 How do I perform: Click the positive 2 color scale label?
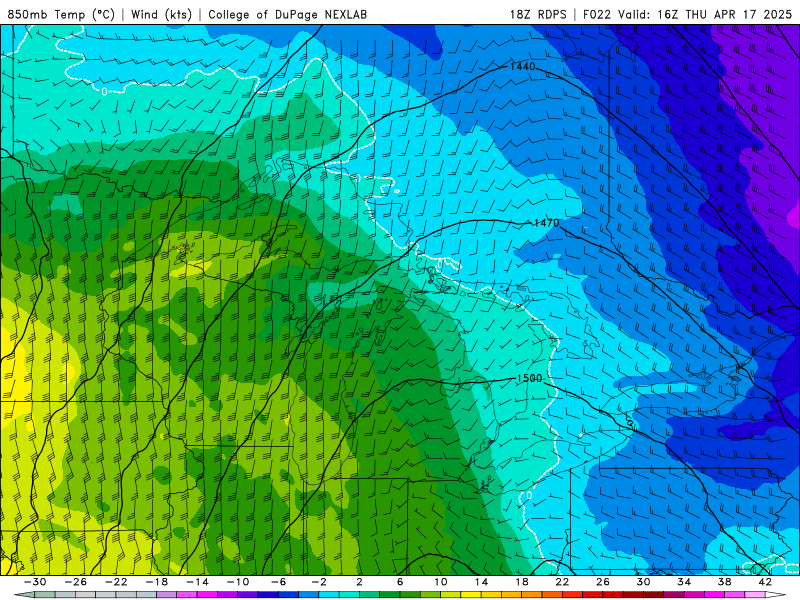click(x=359, y=582)
